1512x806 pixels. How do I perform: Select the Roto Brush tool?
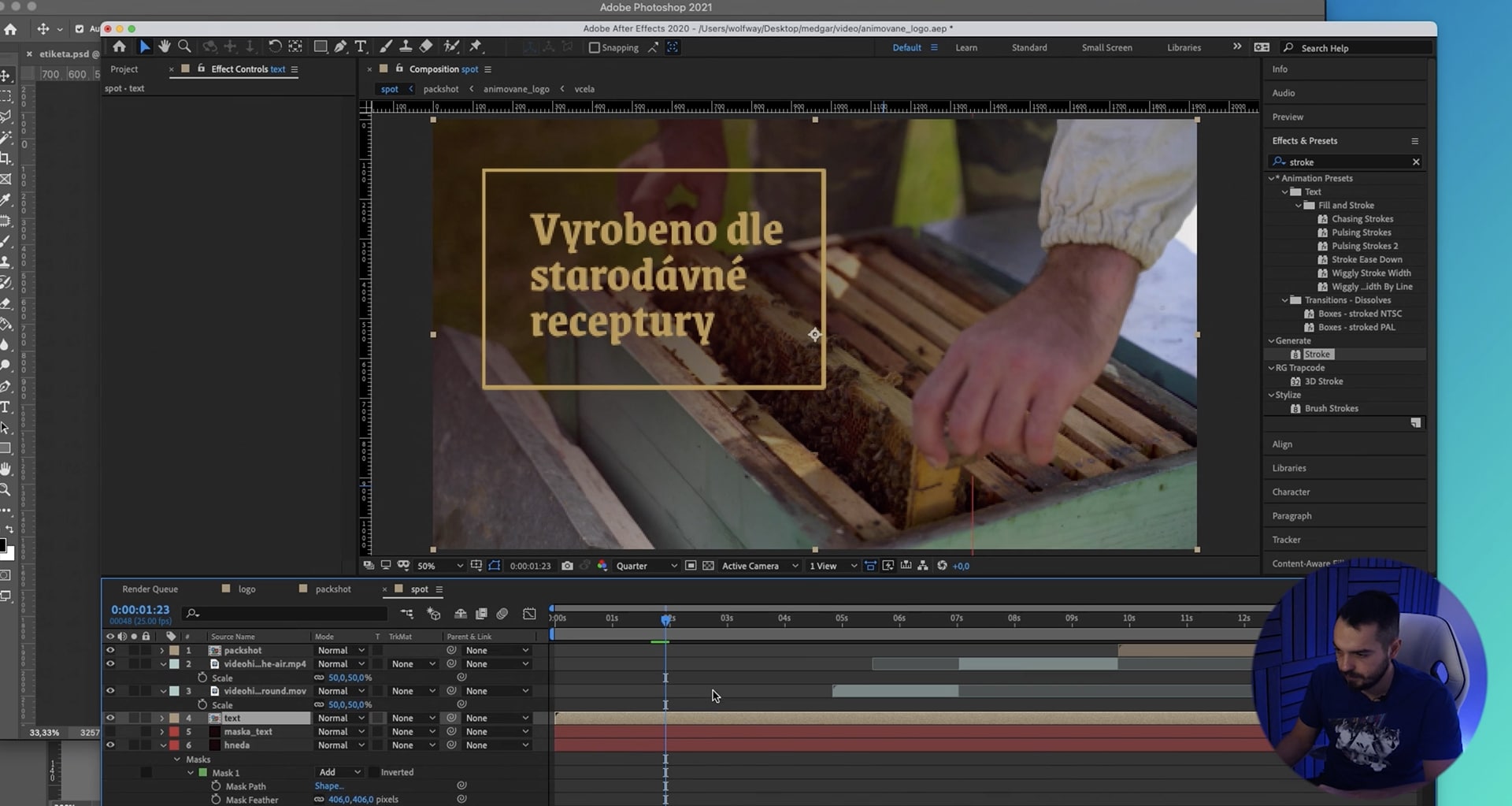(451, 46)
